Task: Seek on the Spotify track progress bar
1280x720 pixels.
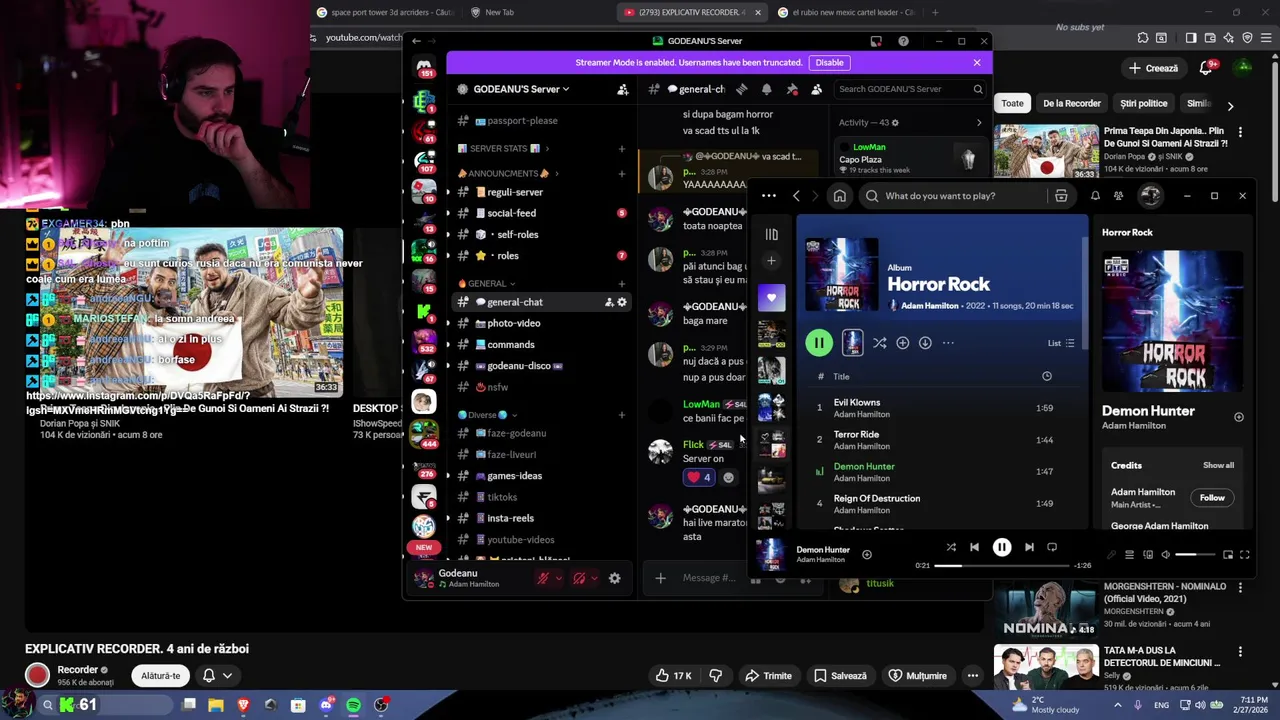Action: (x=1002, y=565)
